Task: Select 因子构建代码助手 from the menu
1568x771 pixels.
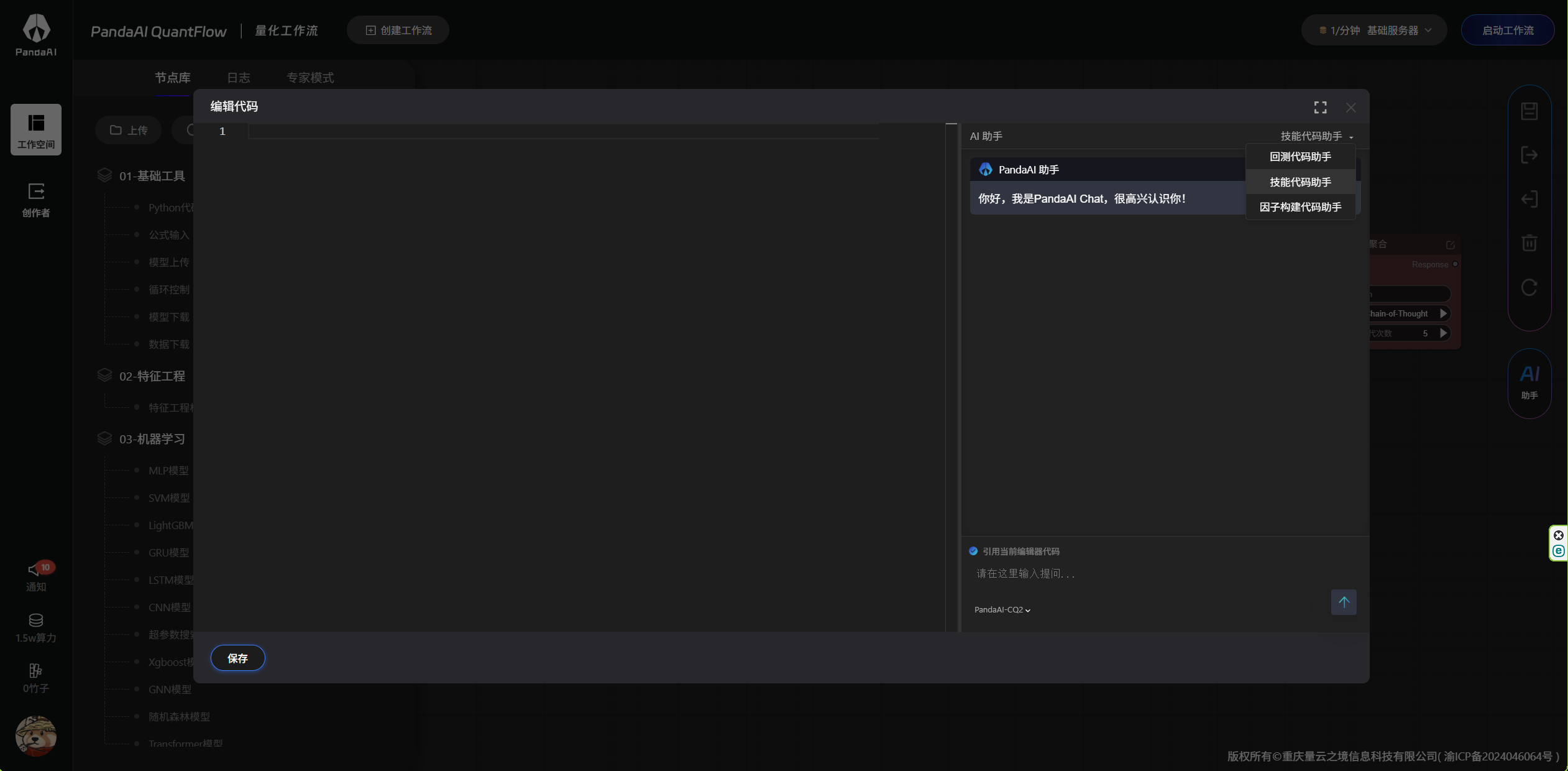Action: (x=1300, y=207)
